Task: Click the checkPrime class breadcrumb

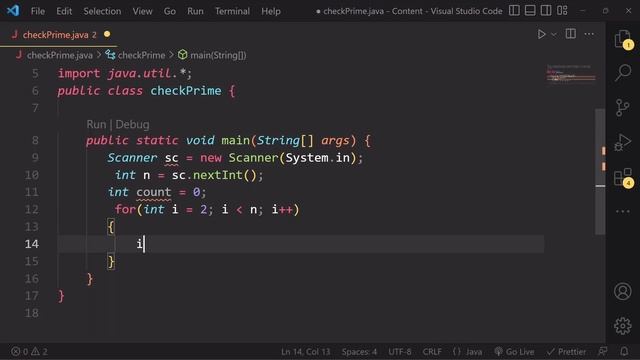Action: (141, 55)
